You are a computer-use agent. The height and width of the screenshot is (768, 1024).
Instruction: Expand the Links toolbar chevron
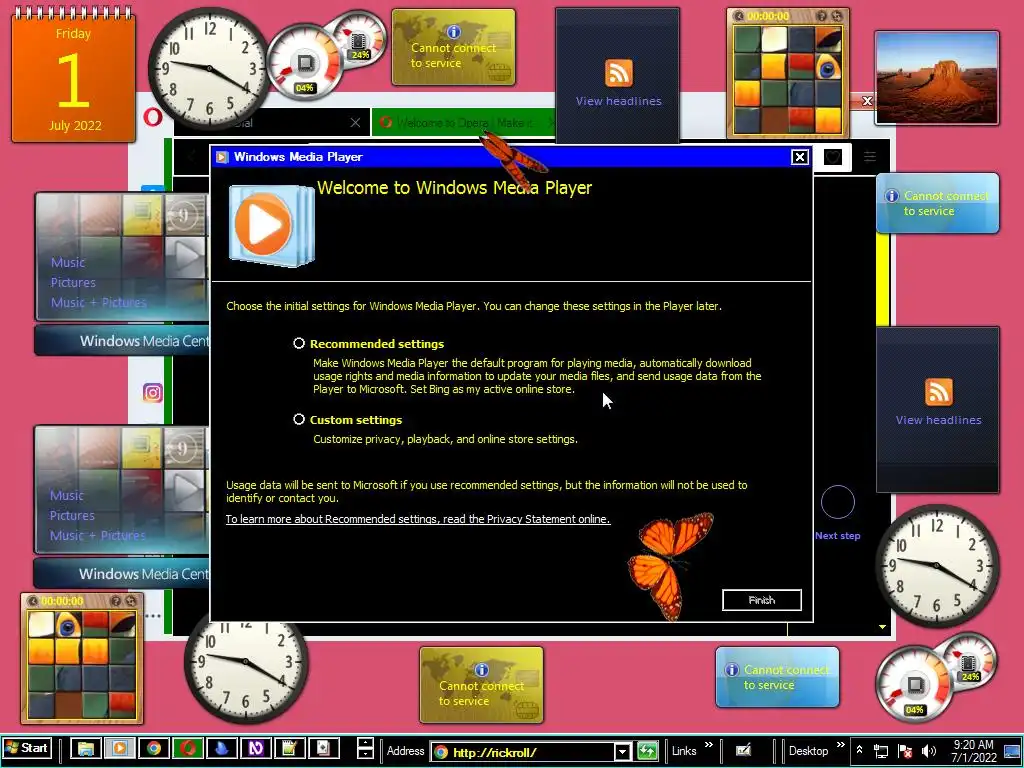click(x=709, y=745)
